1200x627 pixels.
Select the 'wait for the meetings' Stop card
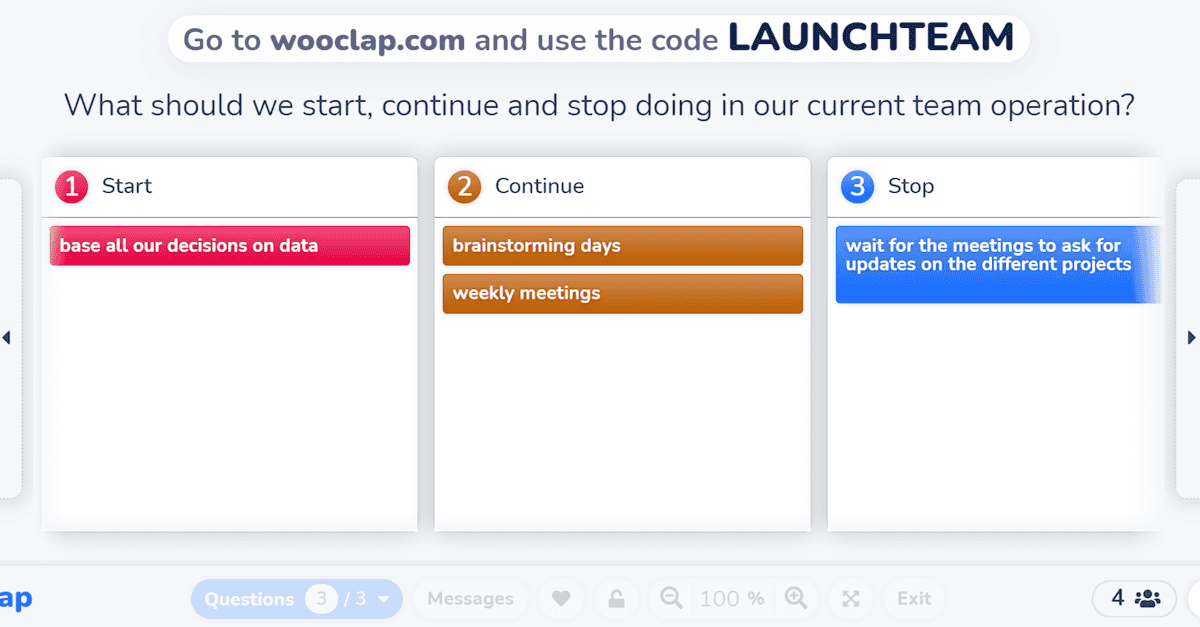click(999, 265)
